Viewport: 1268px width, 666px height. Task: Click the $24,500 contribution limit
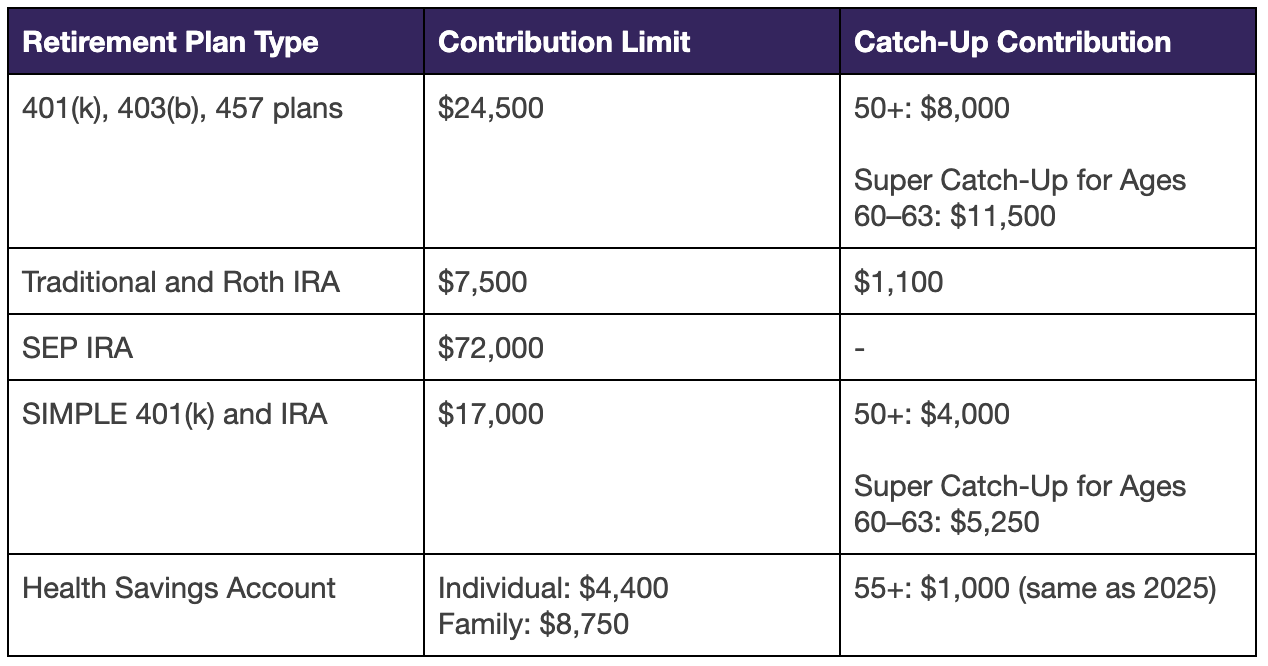(491, 108)
